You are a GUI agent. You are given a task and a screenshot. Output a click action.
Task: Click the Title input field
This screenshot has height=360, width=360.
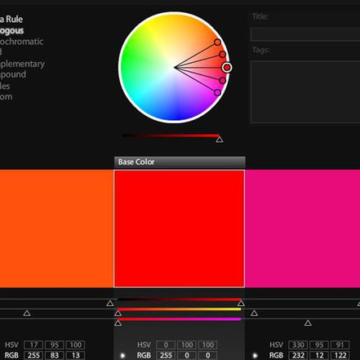click(305, 34)
